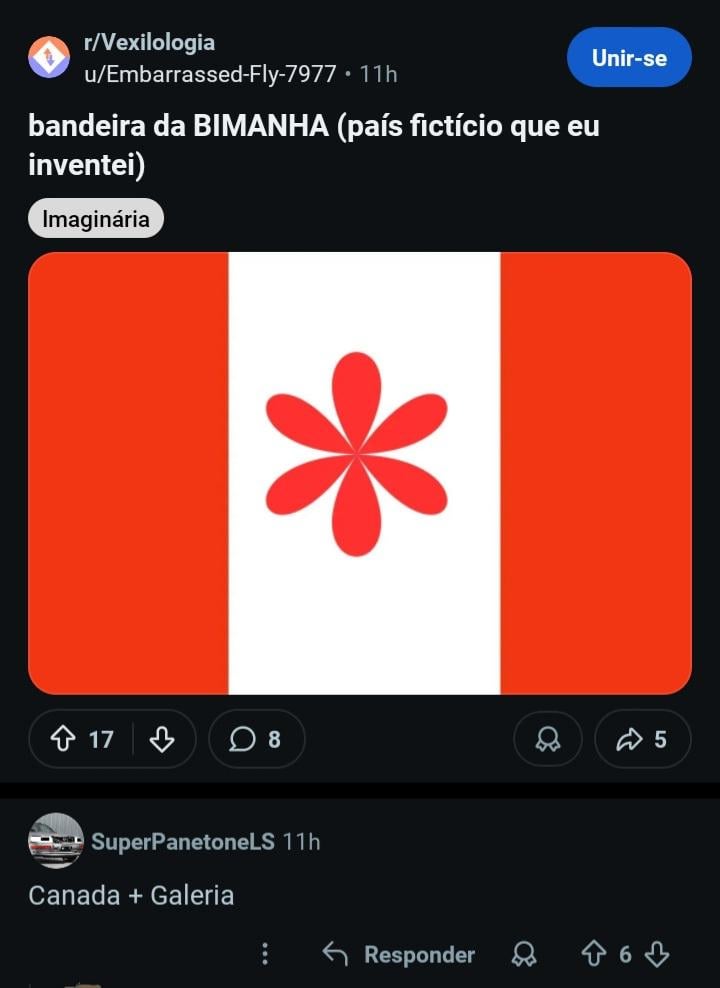Open the r/Vexilologia subreddit link
Viewport: 720px width, 988px height.
pyautogui.click(x=149, y=43)
